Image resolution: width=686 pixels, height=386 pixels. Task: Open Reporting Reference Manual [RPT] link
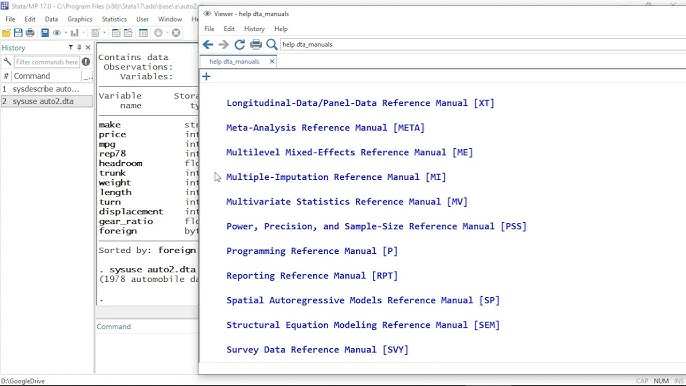pos(312,276)
